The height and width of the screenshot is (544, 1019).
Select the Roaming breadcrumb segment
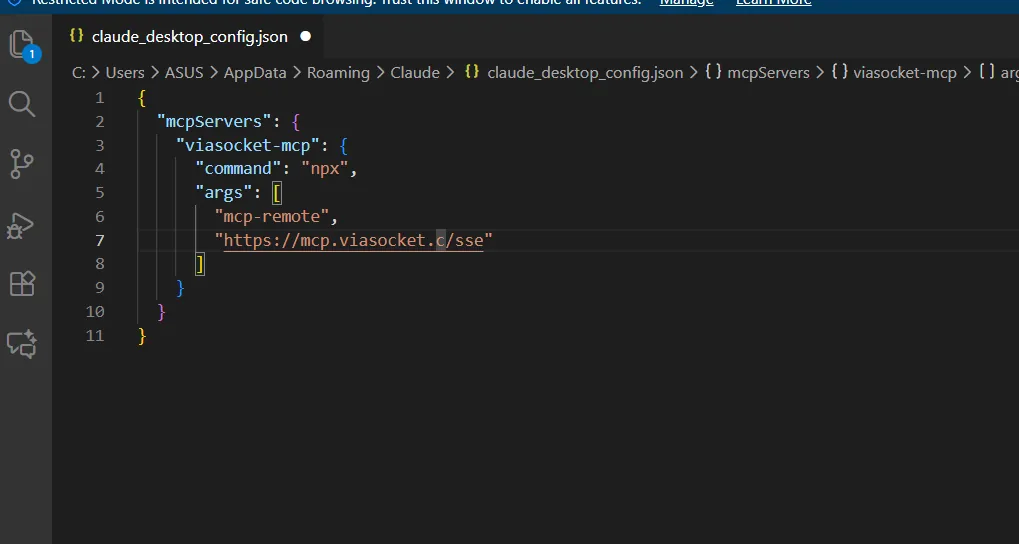[338, 73]
